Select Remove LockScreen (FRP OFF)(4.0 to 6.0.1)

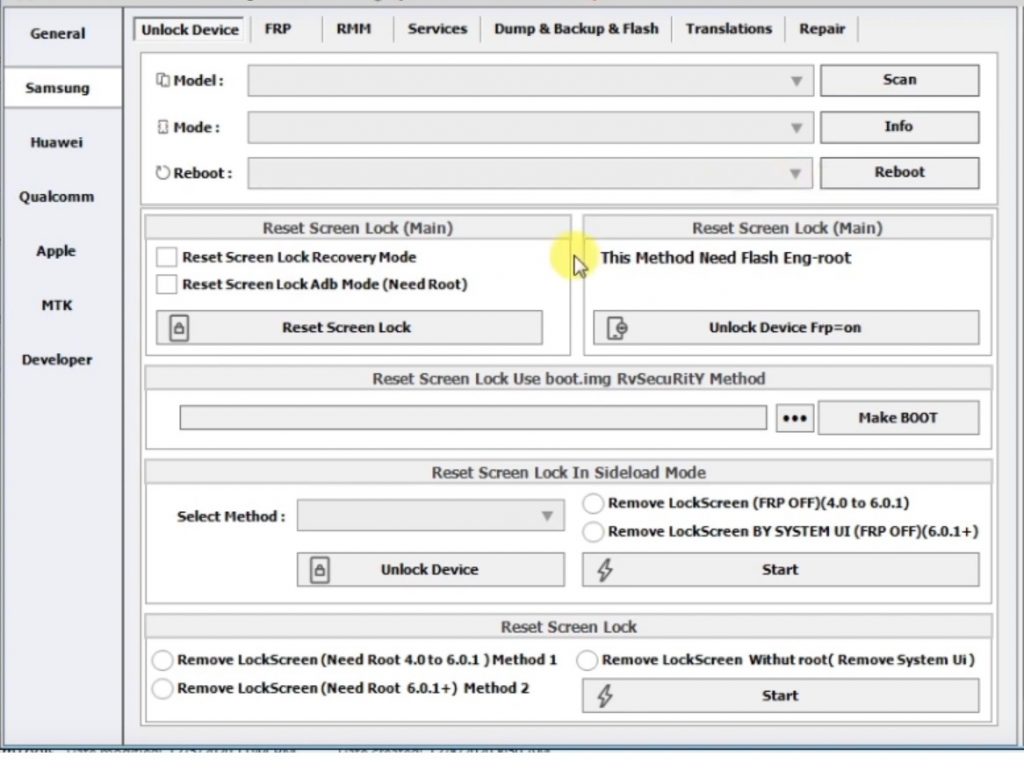click(592, 503)
